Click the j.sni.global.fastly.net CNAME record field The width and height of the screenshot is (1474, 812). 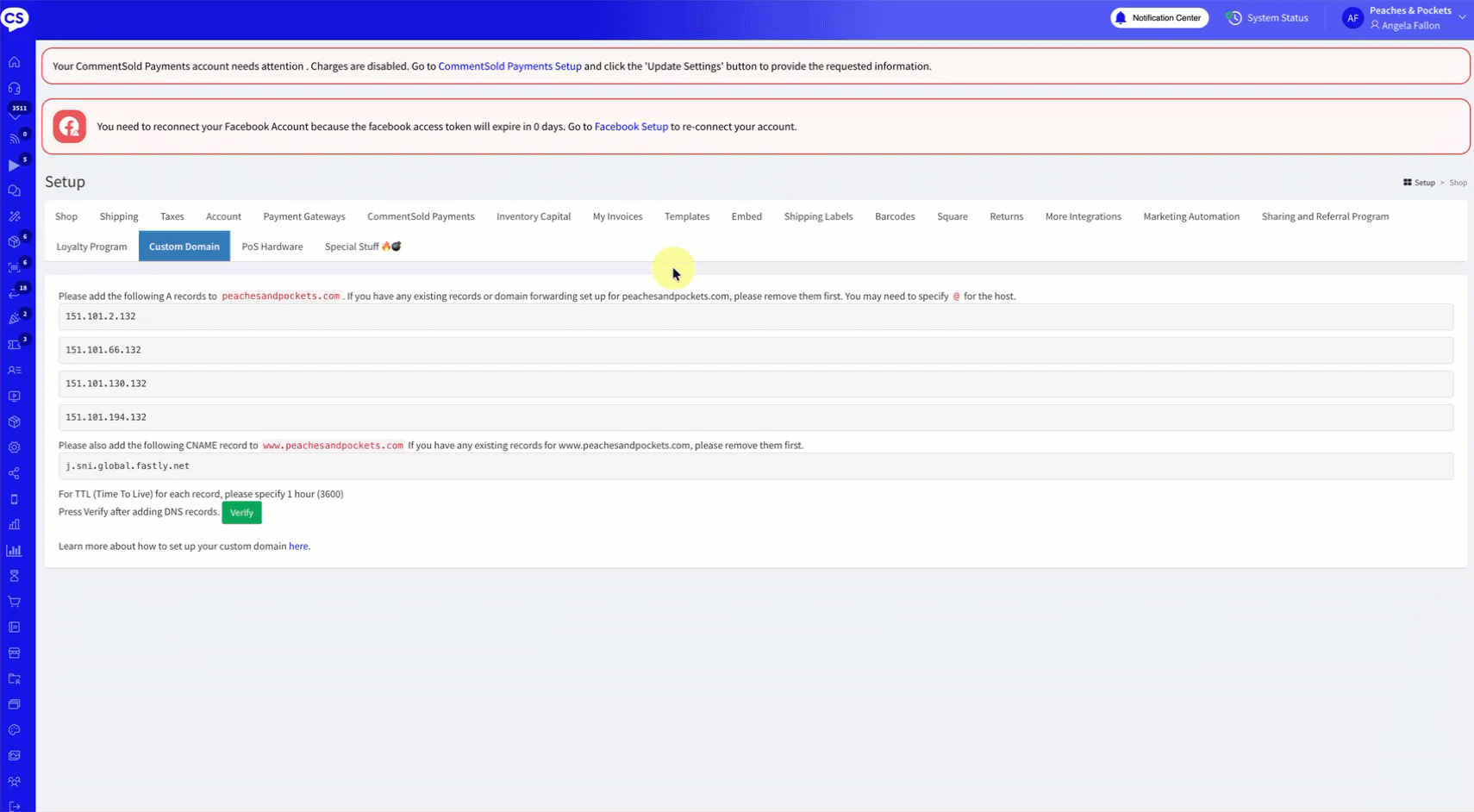tap(755, 466)
